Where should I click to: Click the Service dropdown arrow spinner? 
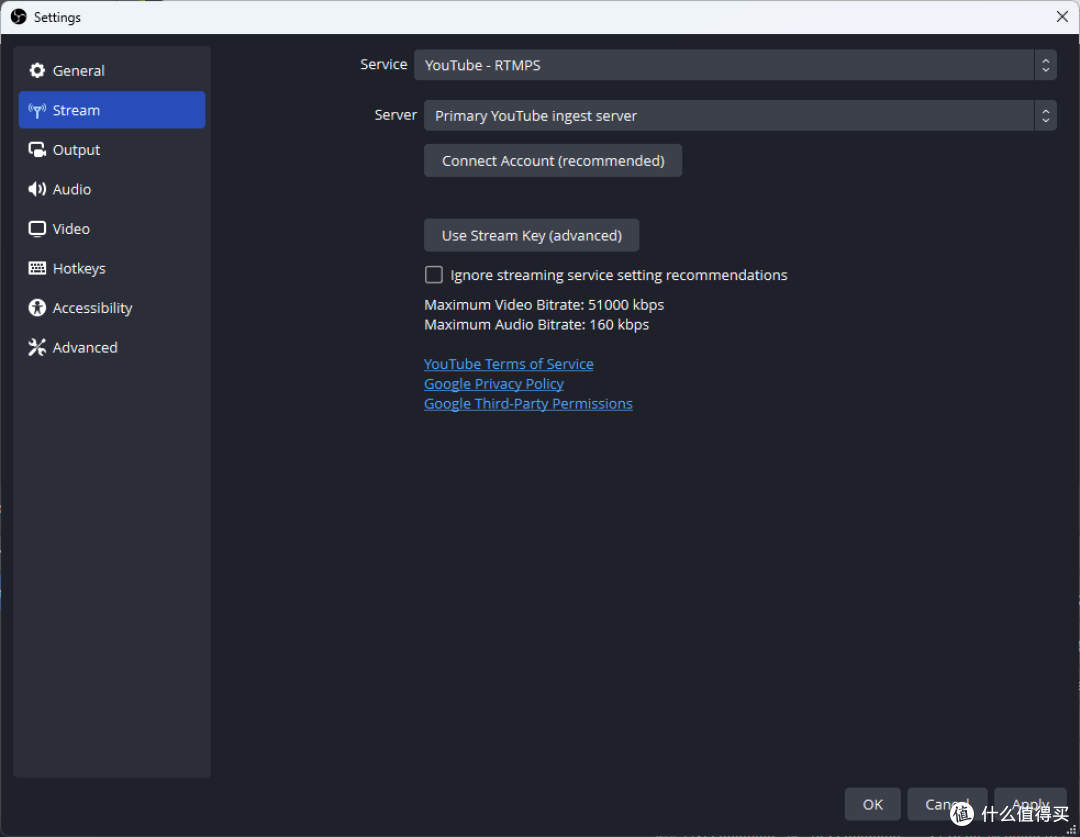click(x=1046, y=65)
